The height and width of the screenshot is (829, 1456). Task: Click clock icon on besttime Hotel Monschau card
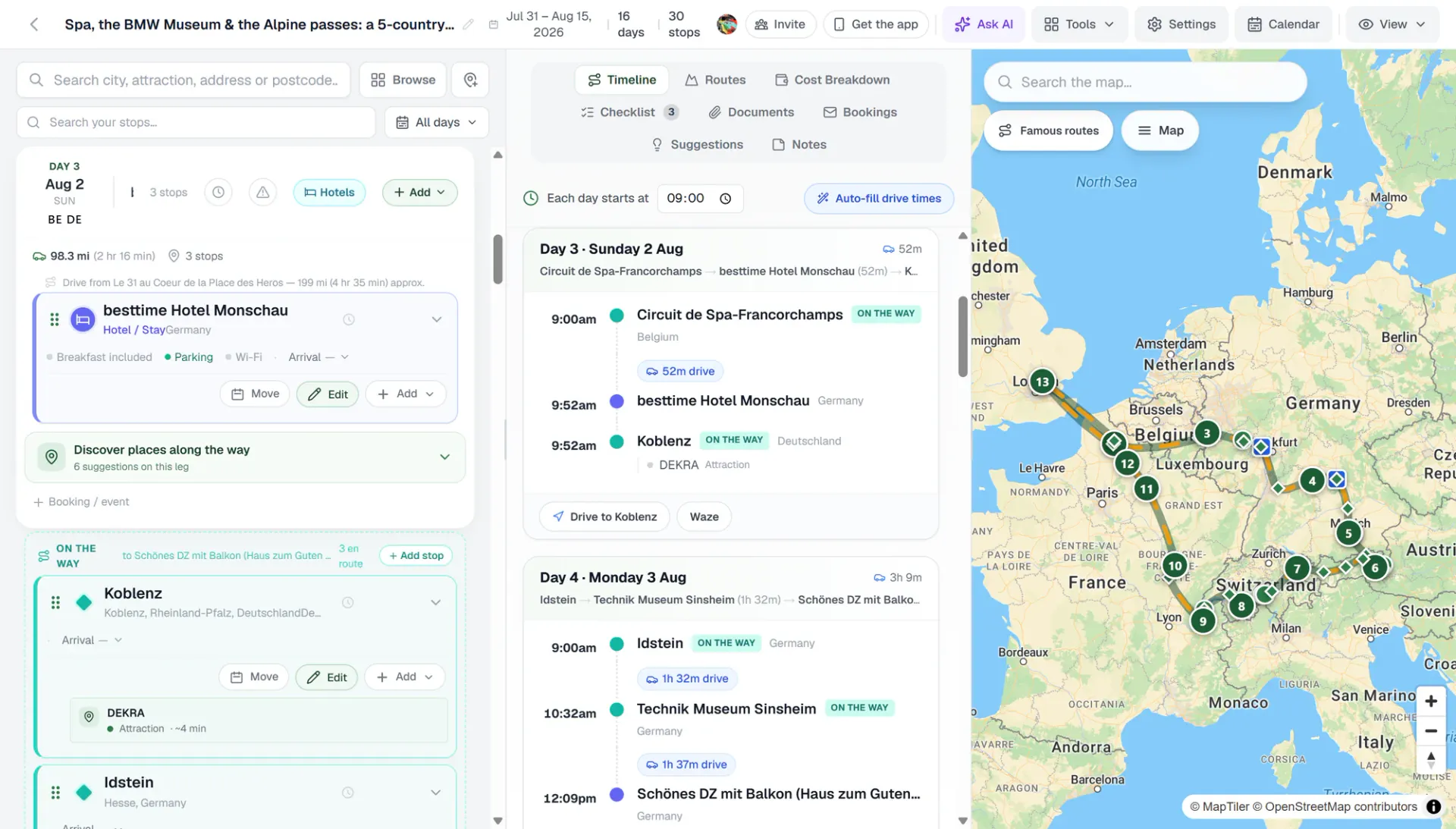[349, 319]
